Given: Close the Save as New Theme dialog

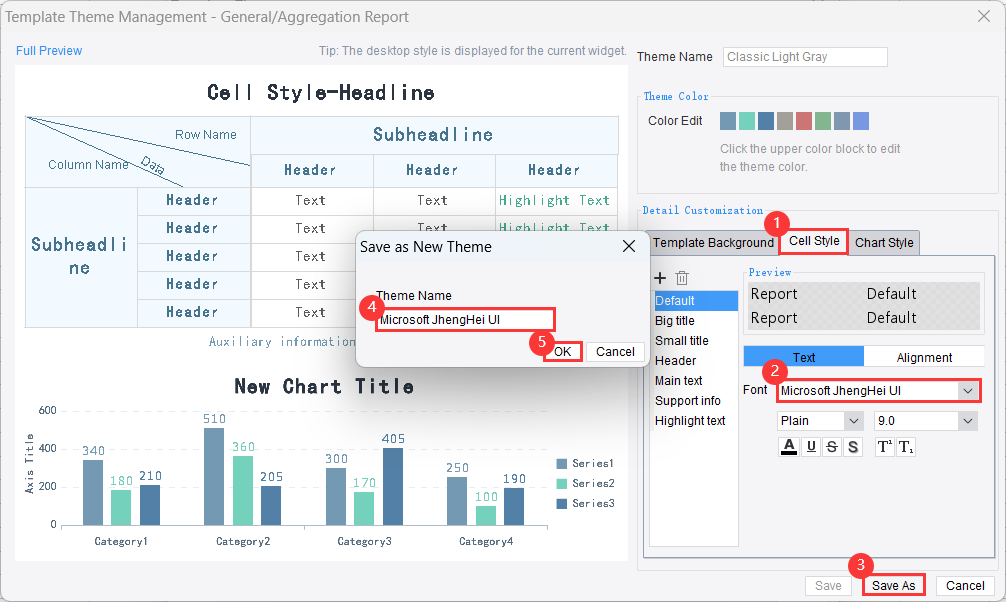Looking at the screenshot, I should 629,246.
